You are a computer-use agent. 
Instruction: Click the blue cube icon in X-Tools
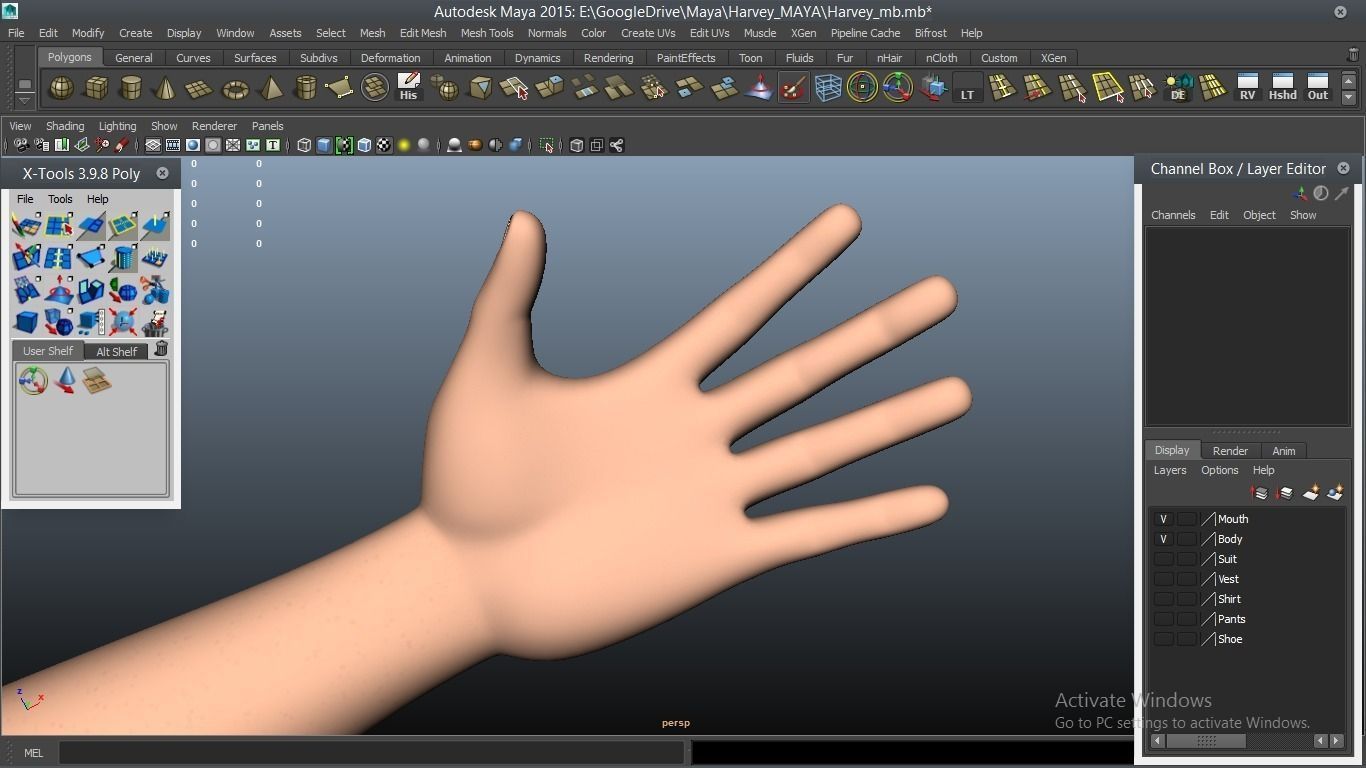click(26, 322)
